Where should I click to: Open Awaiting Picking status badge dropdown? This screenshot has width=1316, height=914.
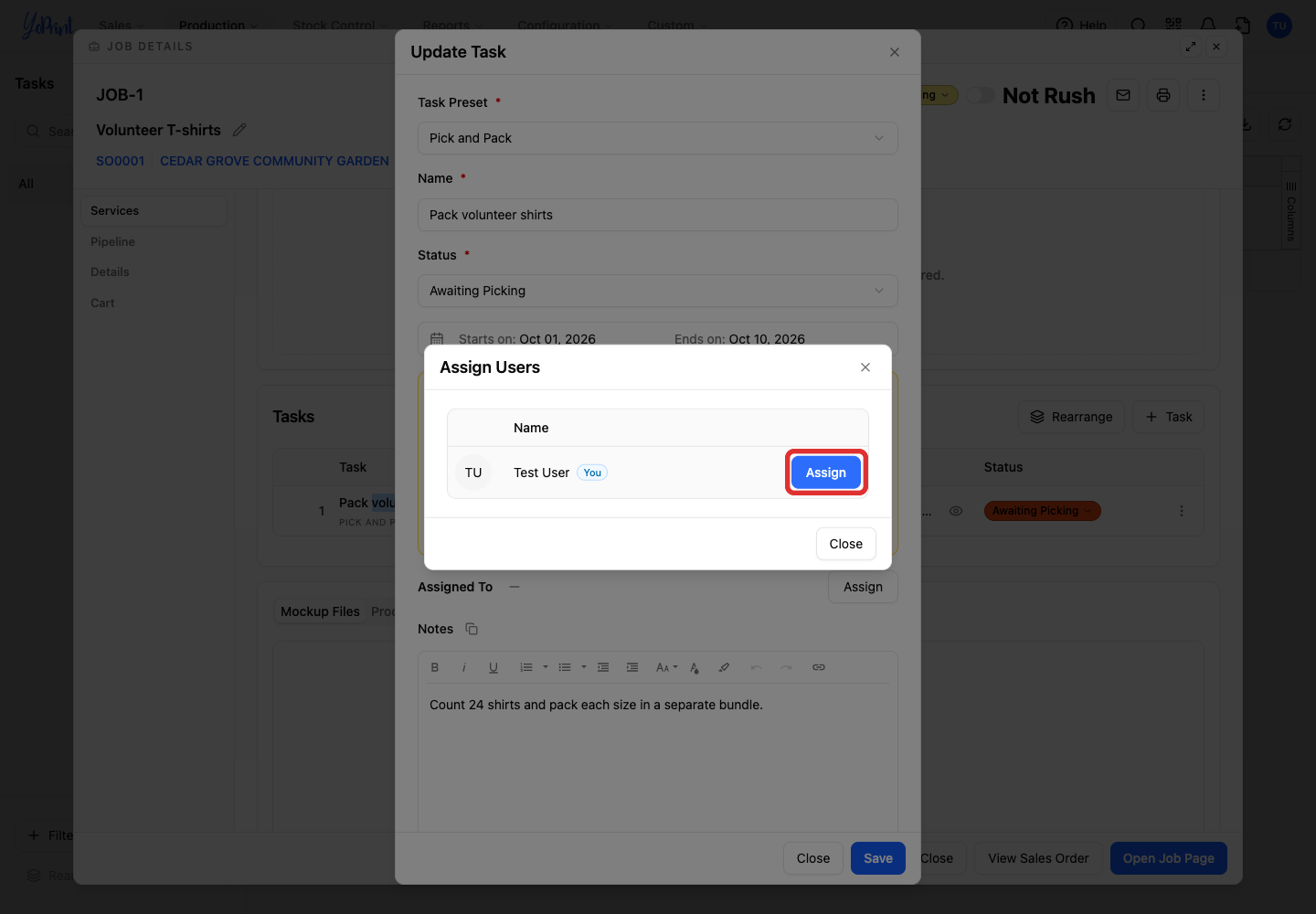(x=1042, y=511)
